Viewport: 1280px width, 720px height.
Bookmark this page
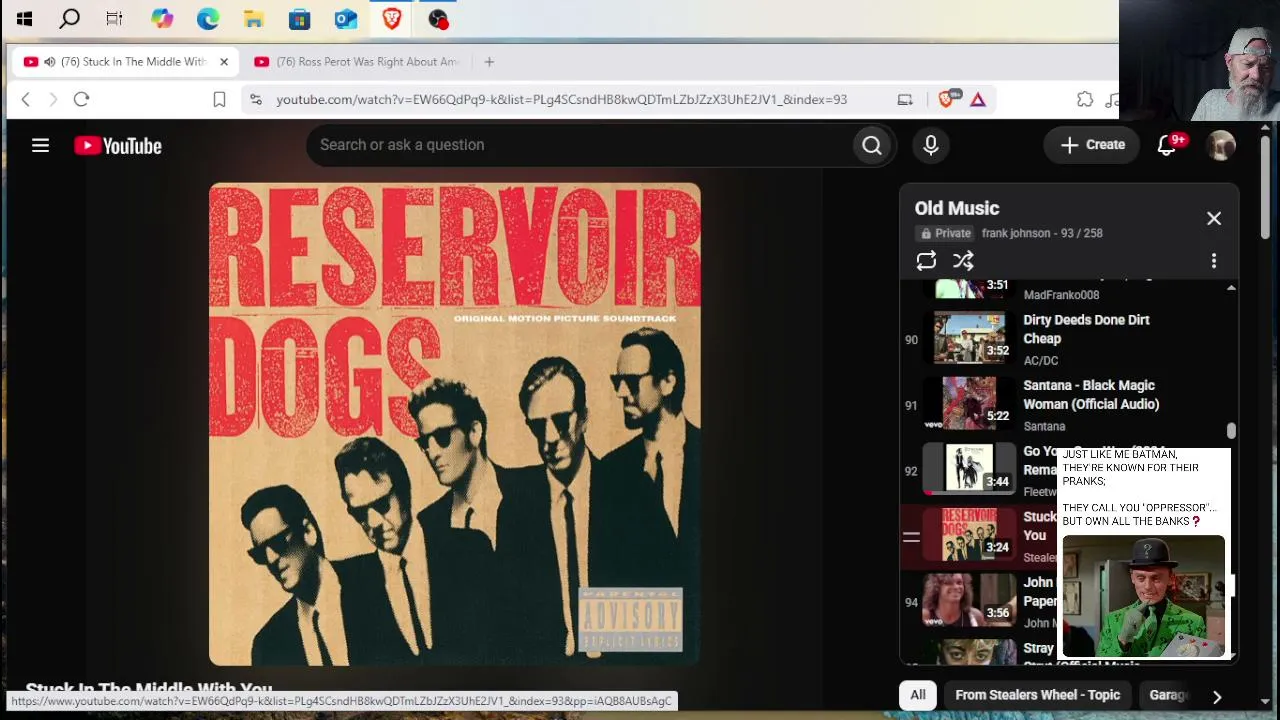[x=219, y=99]
